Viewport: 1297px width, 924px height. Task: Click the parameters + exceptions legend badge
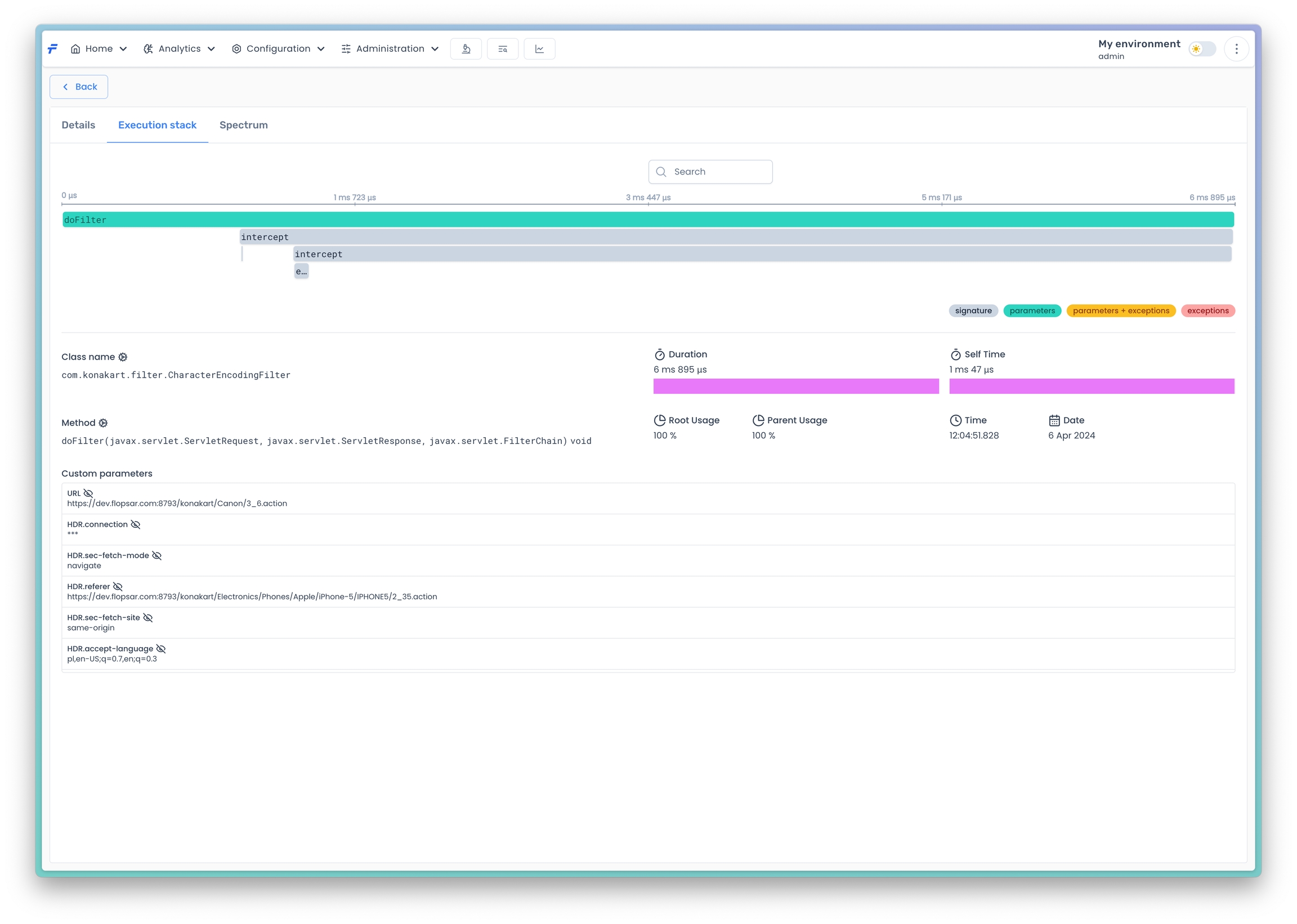coord(1121,311)
